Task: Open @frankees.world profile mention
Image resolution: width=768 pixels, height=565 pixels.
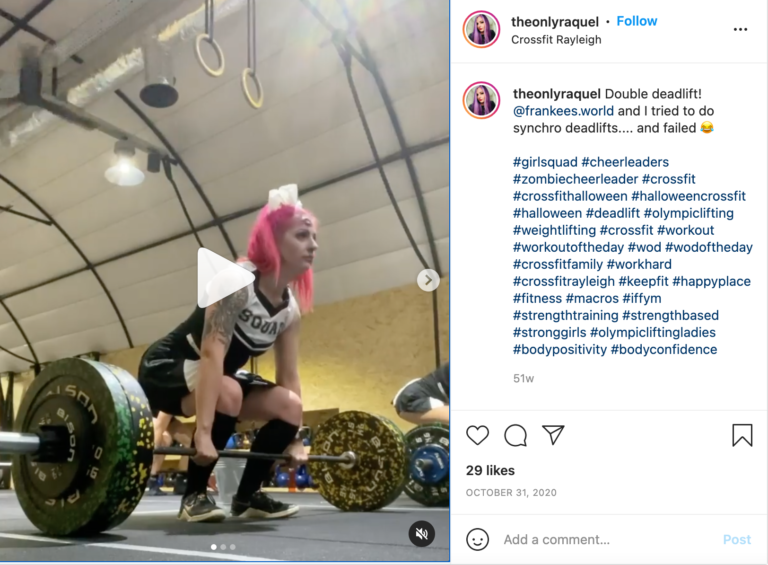Action: click(x=563, y=111)
